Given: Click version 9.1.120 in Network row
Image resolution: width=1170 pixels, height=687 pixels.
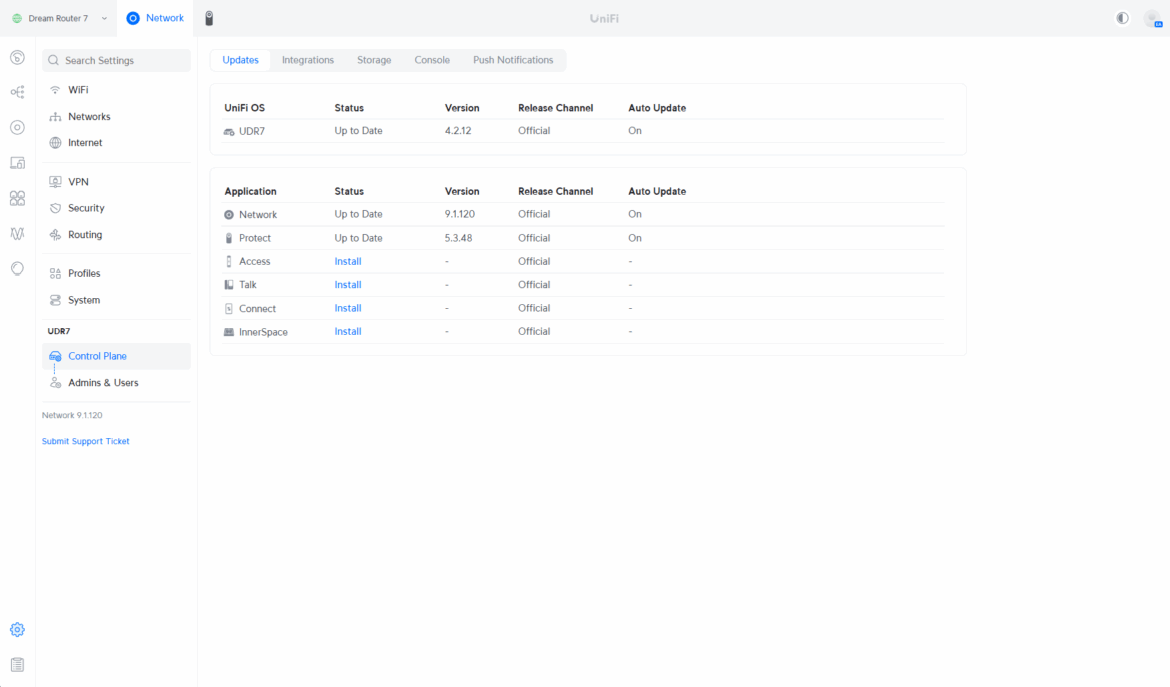Looking at the screenshot, I should (460, 214).
